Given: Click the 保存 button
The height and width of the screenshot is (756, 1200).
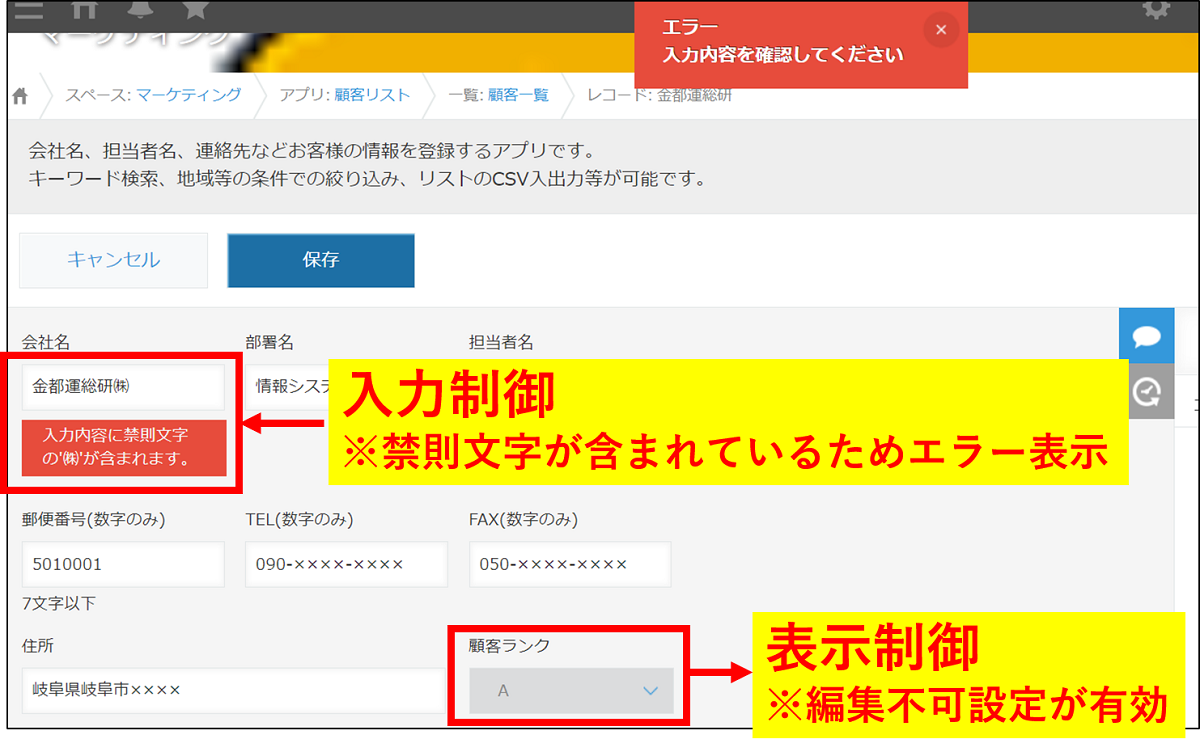Looking at the screenshot, I should click(x=321, y=260).
